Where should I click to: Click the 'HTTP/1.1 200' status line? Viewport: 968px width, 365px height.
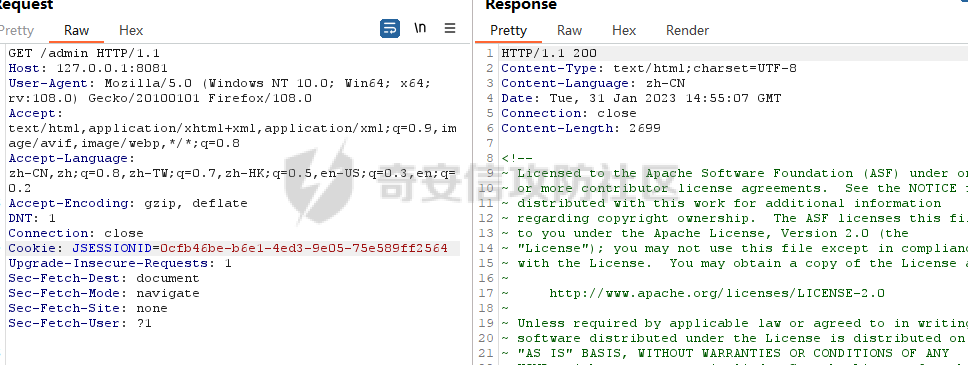(549, 53)
